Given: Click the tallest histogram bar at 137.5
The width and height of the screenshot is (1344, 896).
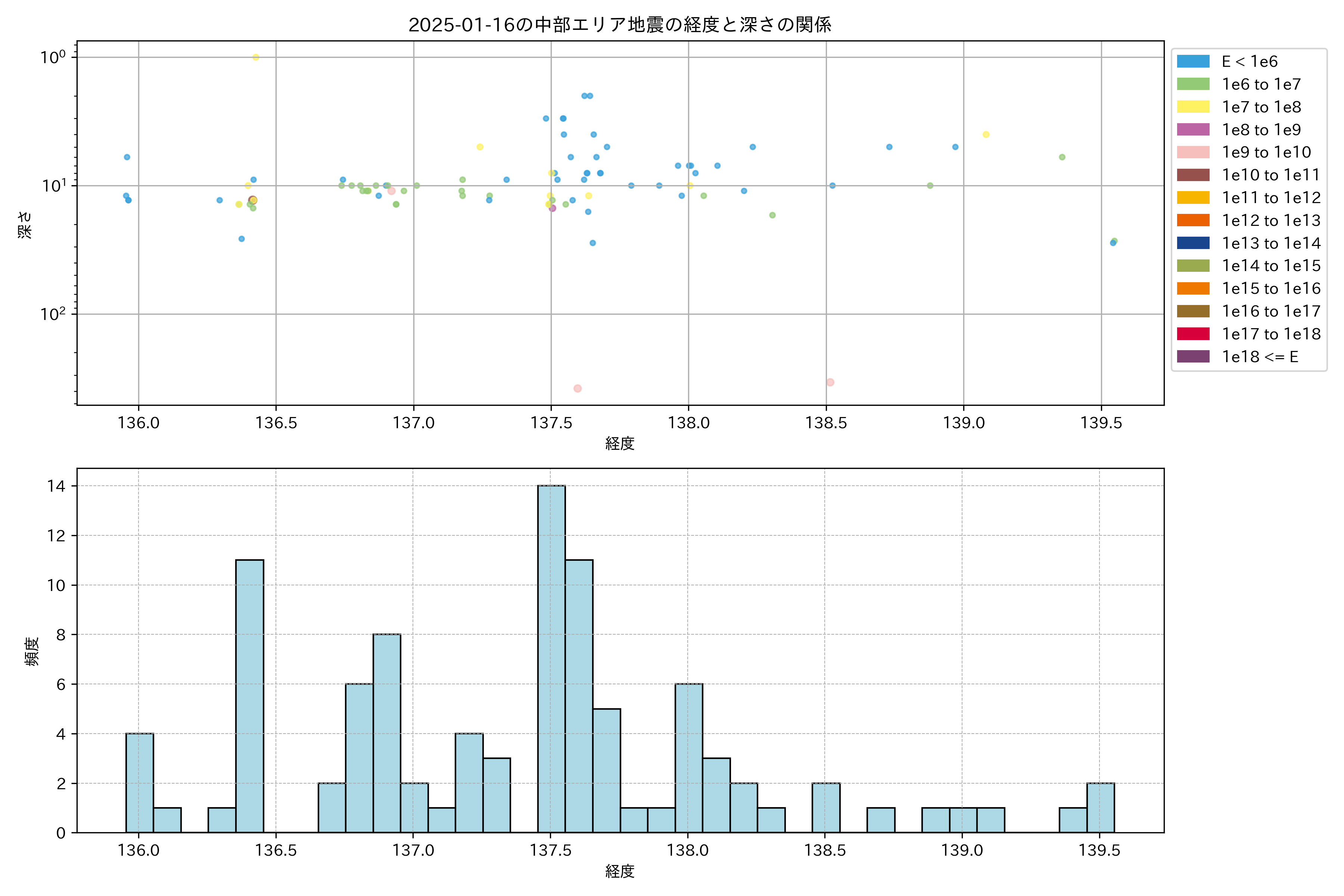Looking at the screenshot, I should [x=551, y=659].
